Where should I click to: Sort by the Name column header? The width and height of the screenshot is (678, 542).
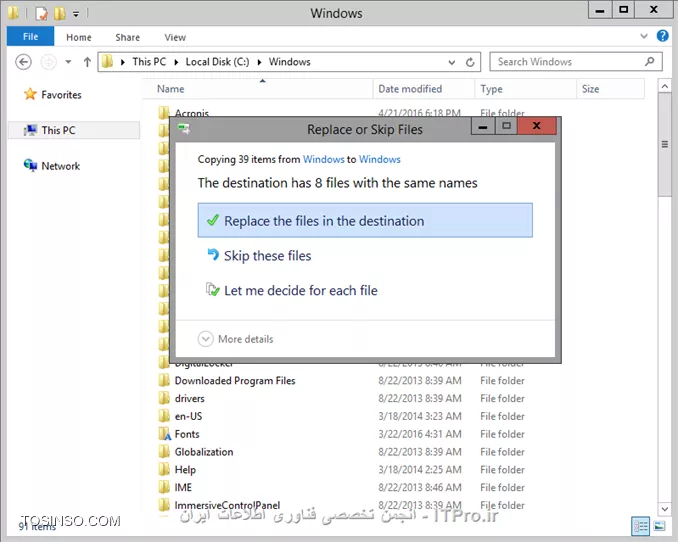[x=170, y=89]
